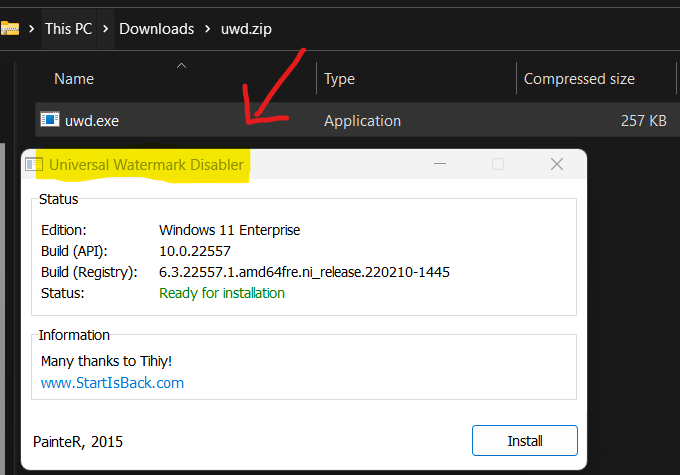Viewport: 680px width, 475px height.
Task: Sort files by the Type column header
Action: pos(339,79)
